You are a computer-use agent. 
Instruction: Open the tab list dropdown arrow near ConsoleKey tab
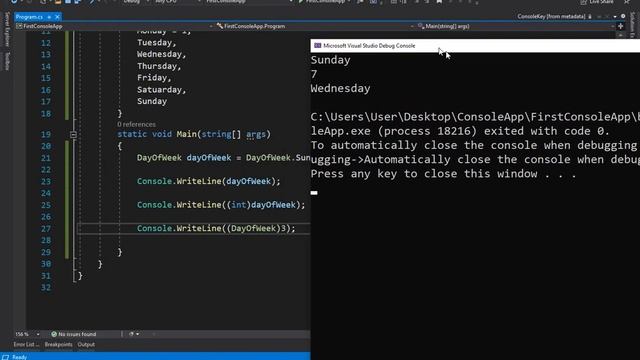(615, 17)
